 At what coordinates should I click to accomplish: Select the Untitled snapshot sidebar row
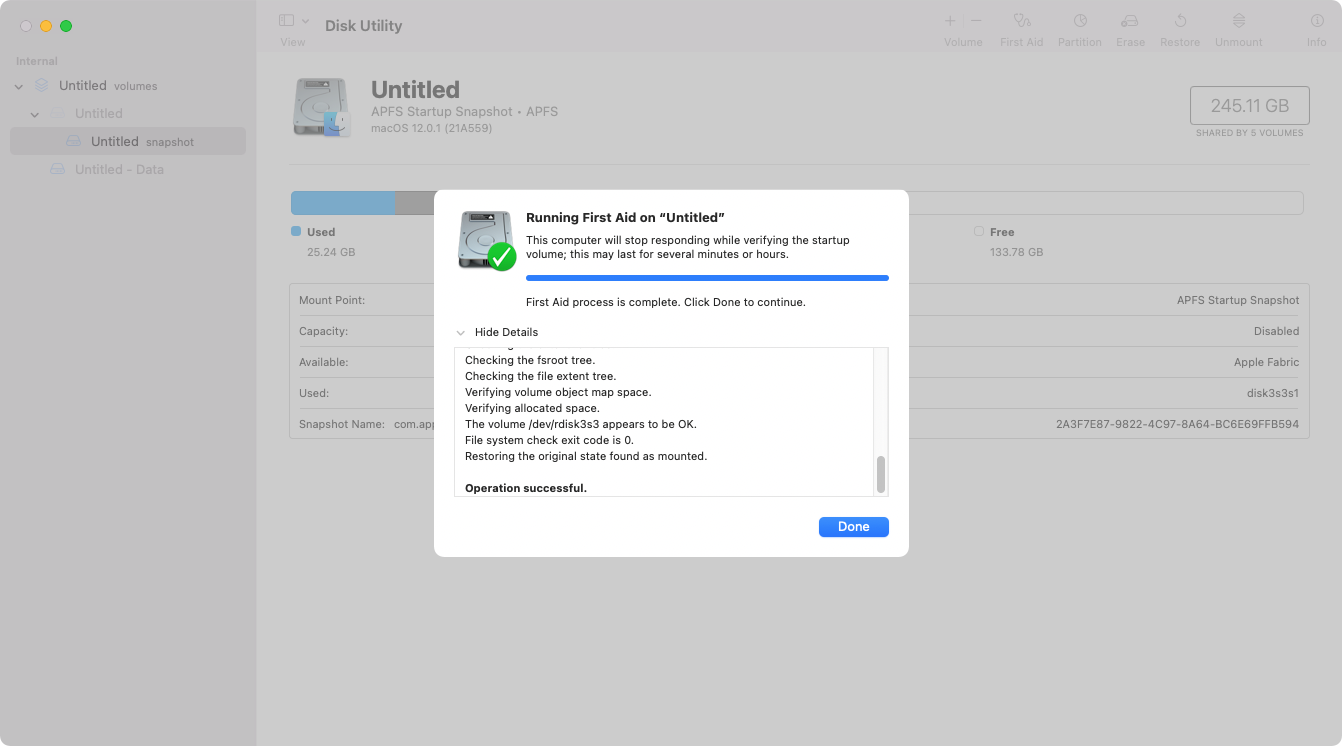[128, 141]
